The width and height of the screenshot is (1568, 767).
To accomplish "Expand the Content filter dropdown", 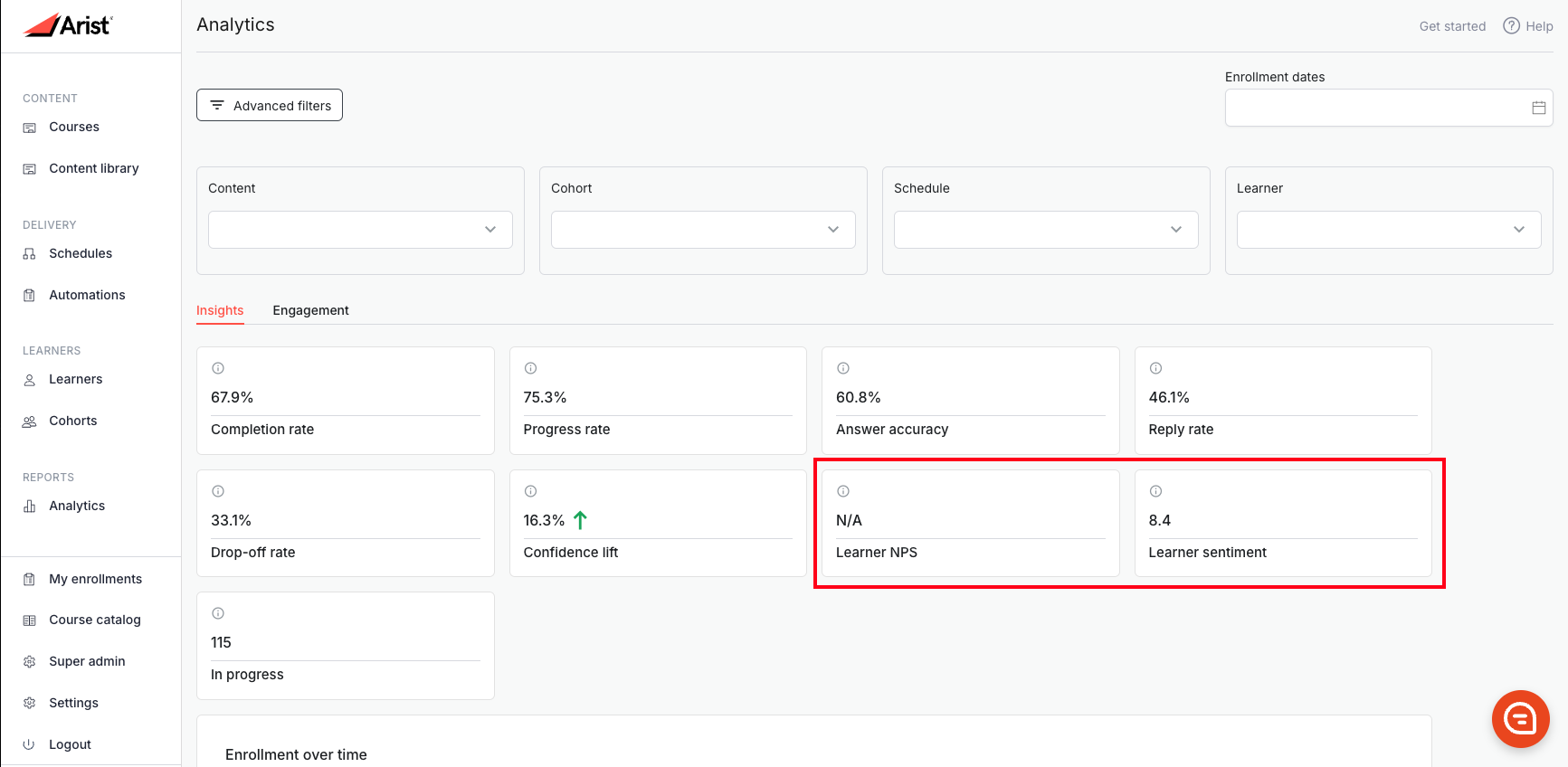I will (x=360, y=230).
